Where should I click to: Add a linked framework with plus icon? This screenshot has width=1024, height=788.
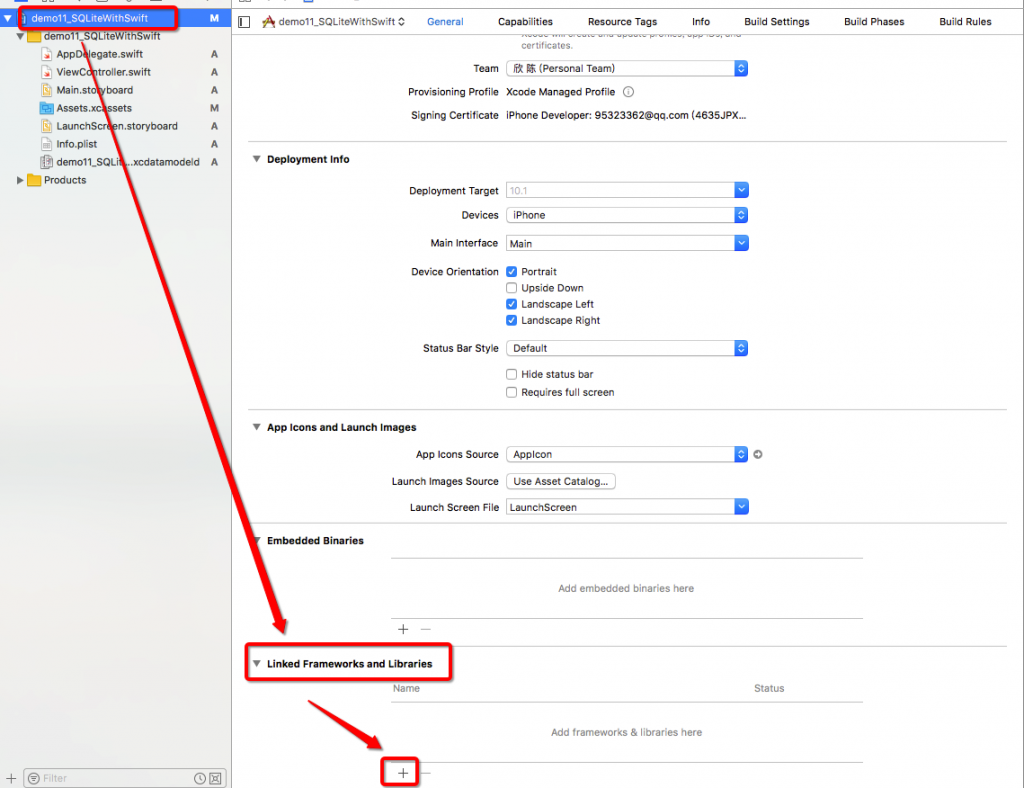[x=403, y=773]
